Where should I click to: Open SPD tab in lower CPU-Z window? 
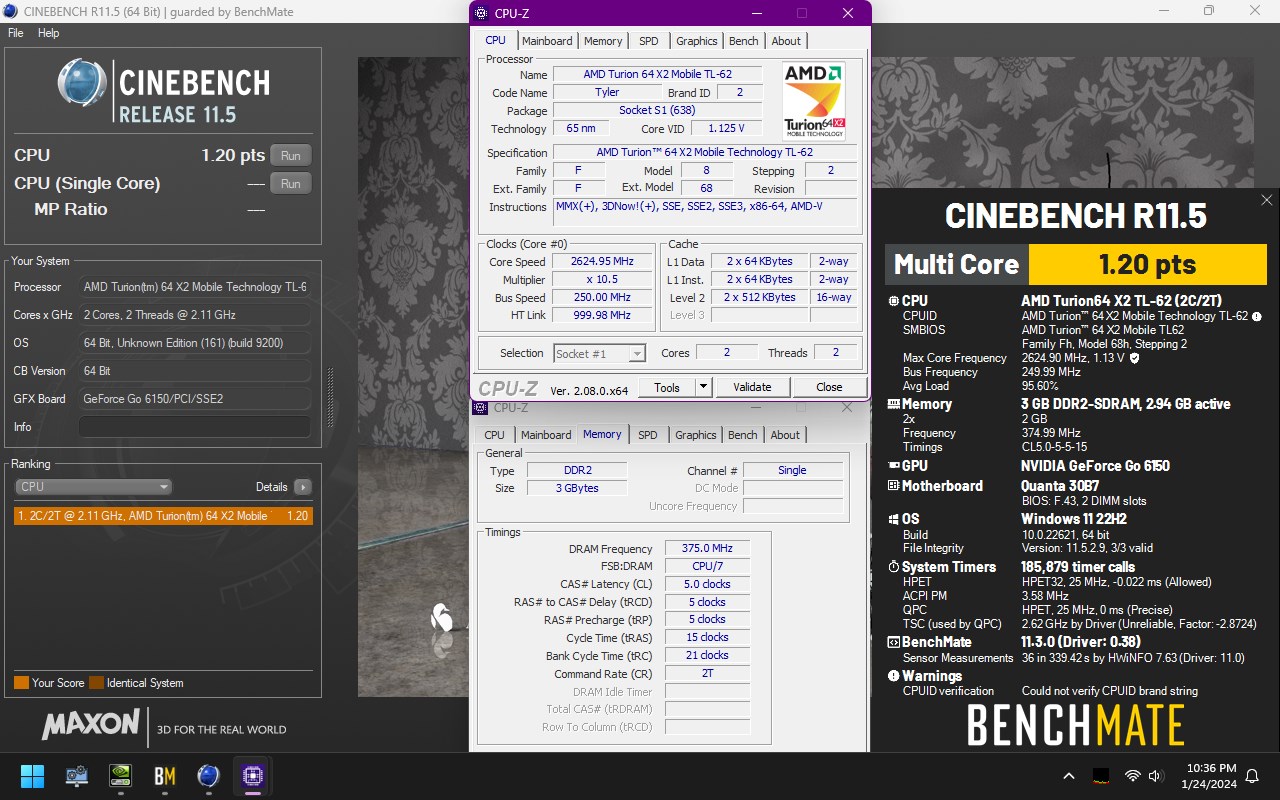pos(648,435)
